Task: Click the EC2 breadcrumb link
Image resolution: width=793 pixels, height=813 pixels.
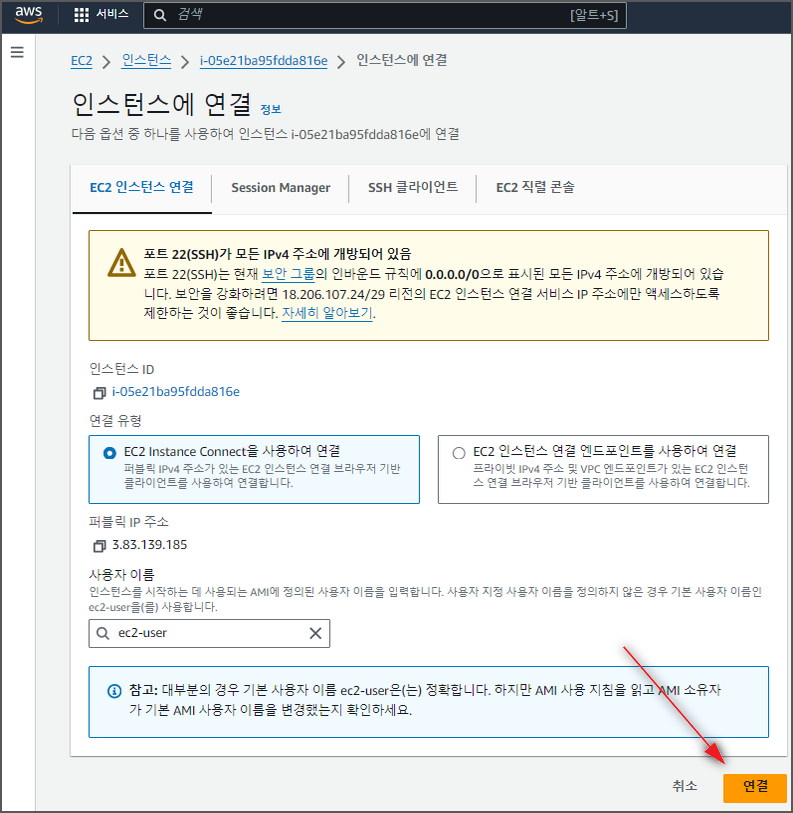Action: click(81, 61)
